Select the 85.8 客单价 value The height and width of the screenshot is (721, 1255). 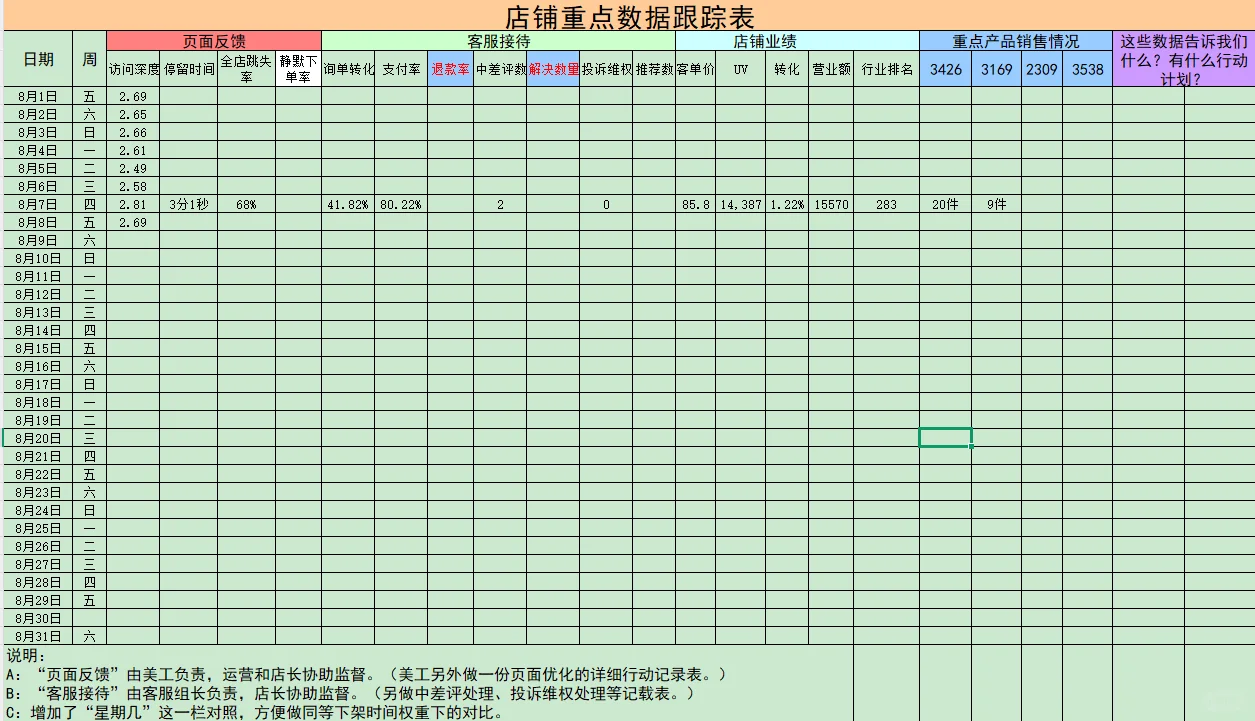695,205
